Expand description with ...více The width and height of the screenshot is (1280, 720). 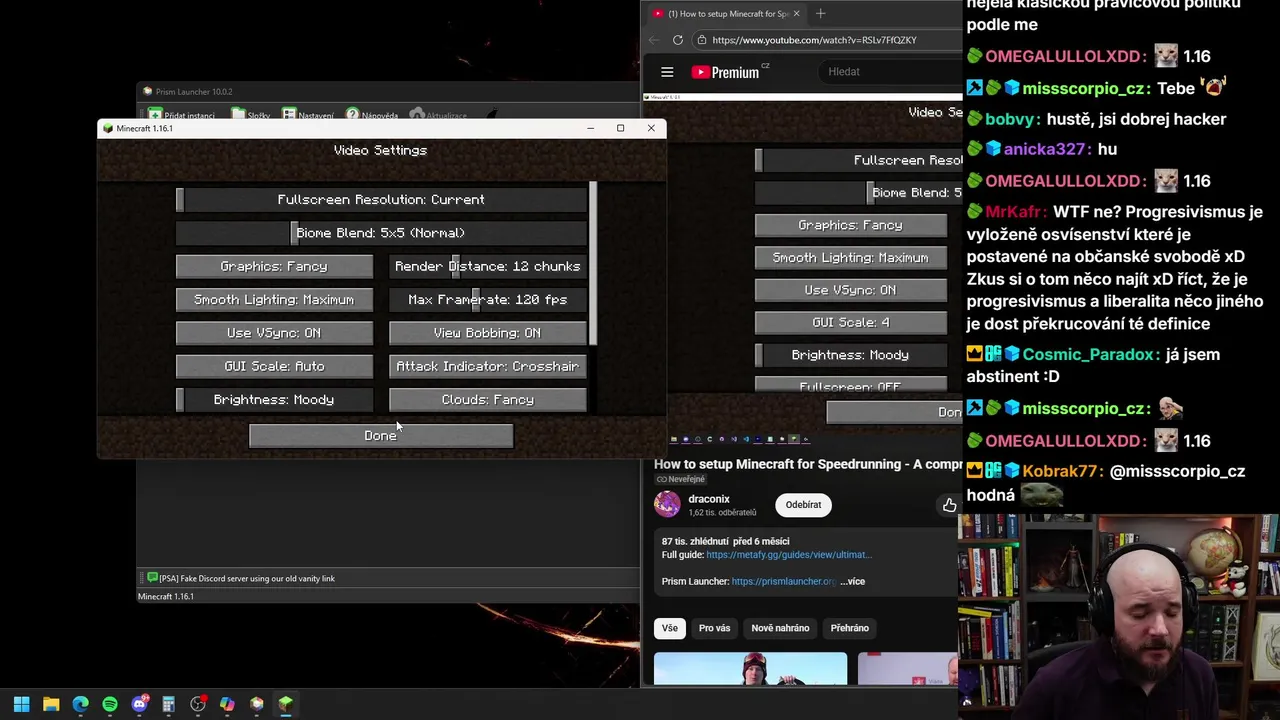click(852, 581)
